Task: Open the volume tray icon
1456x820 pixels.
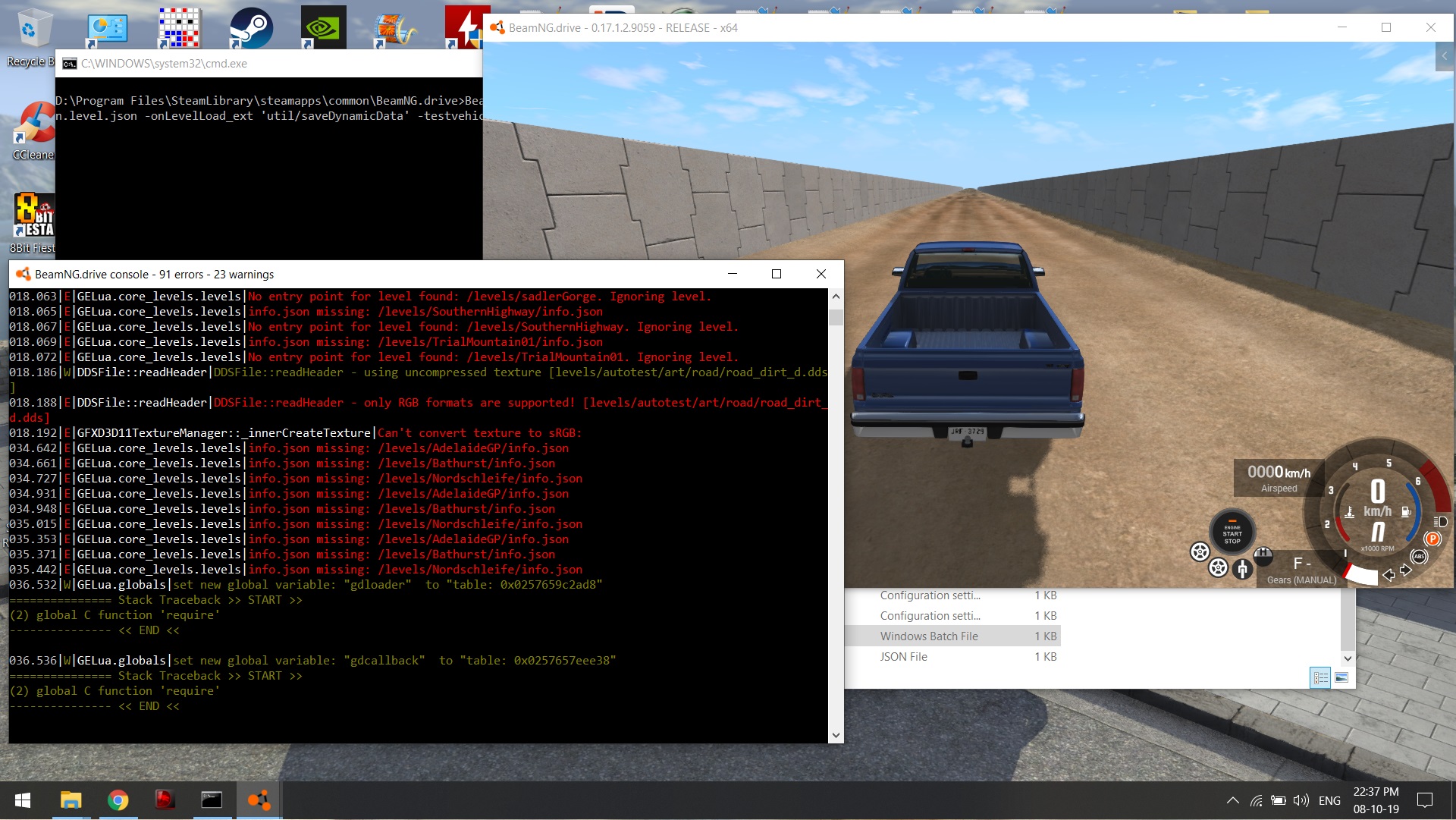Action: [x=1301, y=800]
